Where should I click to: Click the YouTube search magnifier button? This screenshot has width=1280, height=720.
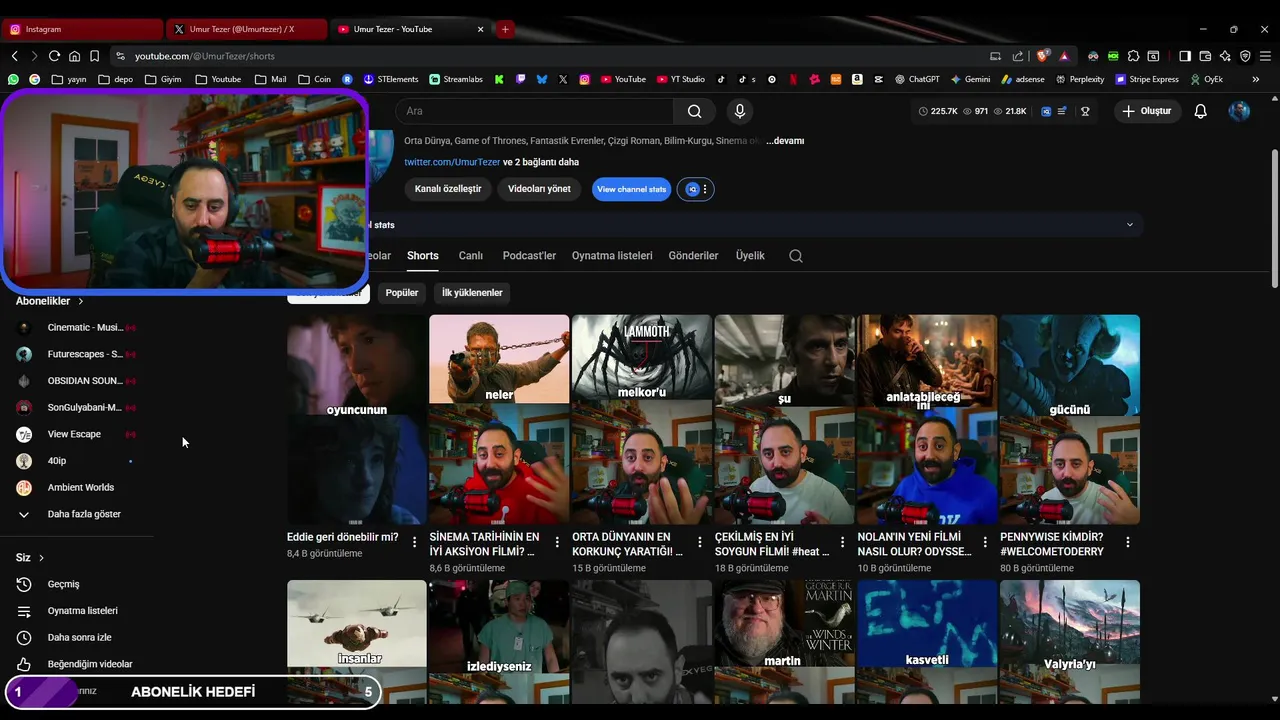[694, 111]
